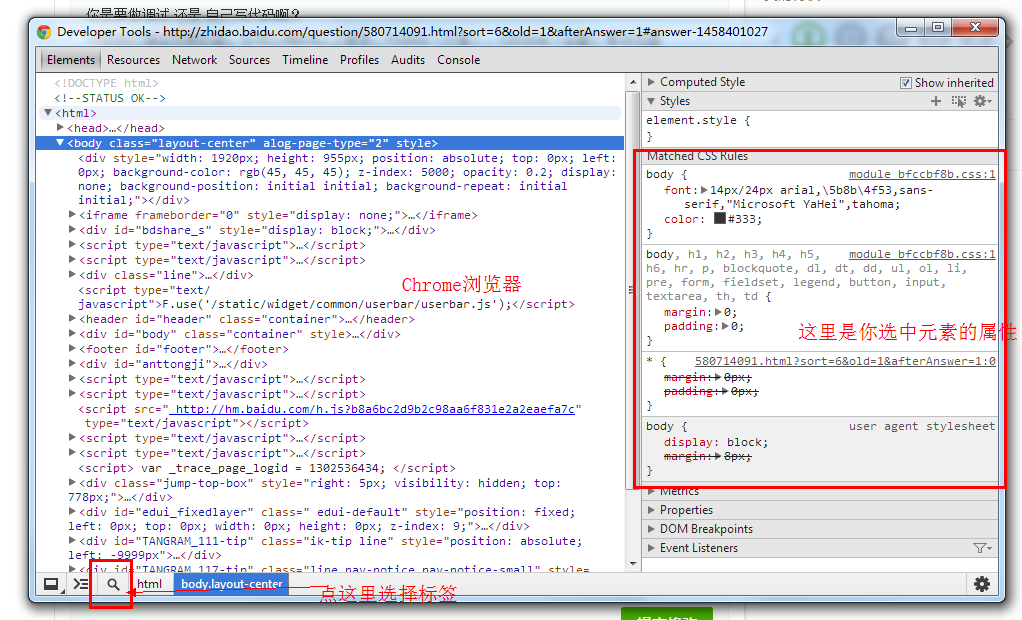Maximize the Developer Tools window
This screenshot has width=1022, height=620.
click(x=938, y=28)
